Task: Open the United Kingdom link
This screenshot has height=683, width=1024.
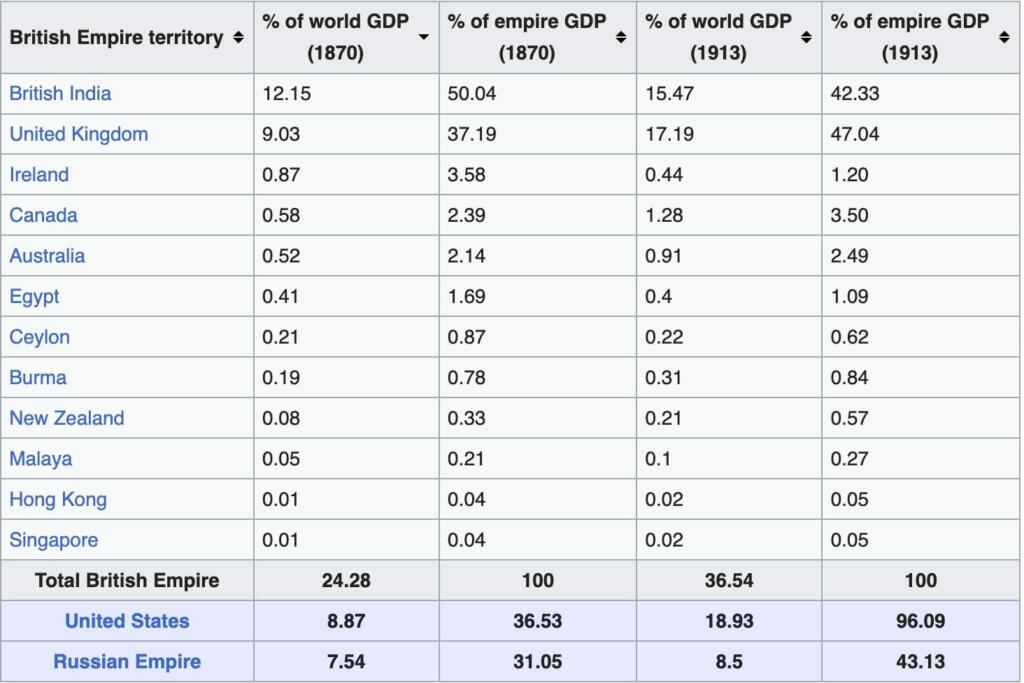Action: (78, 134)
